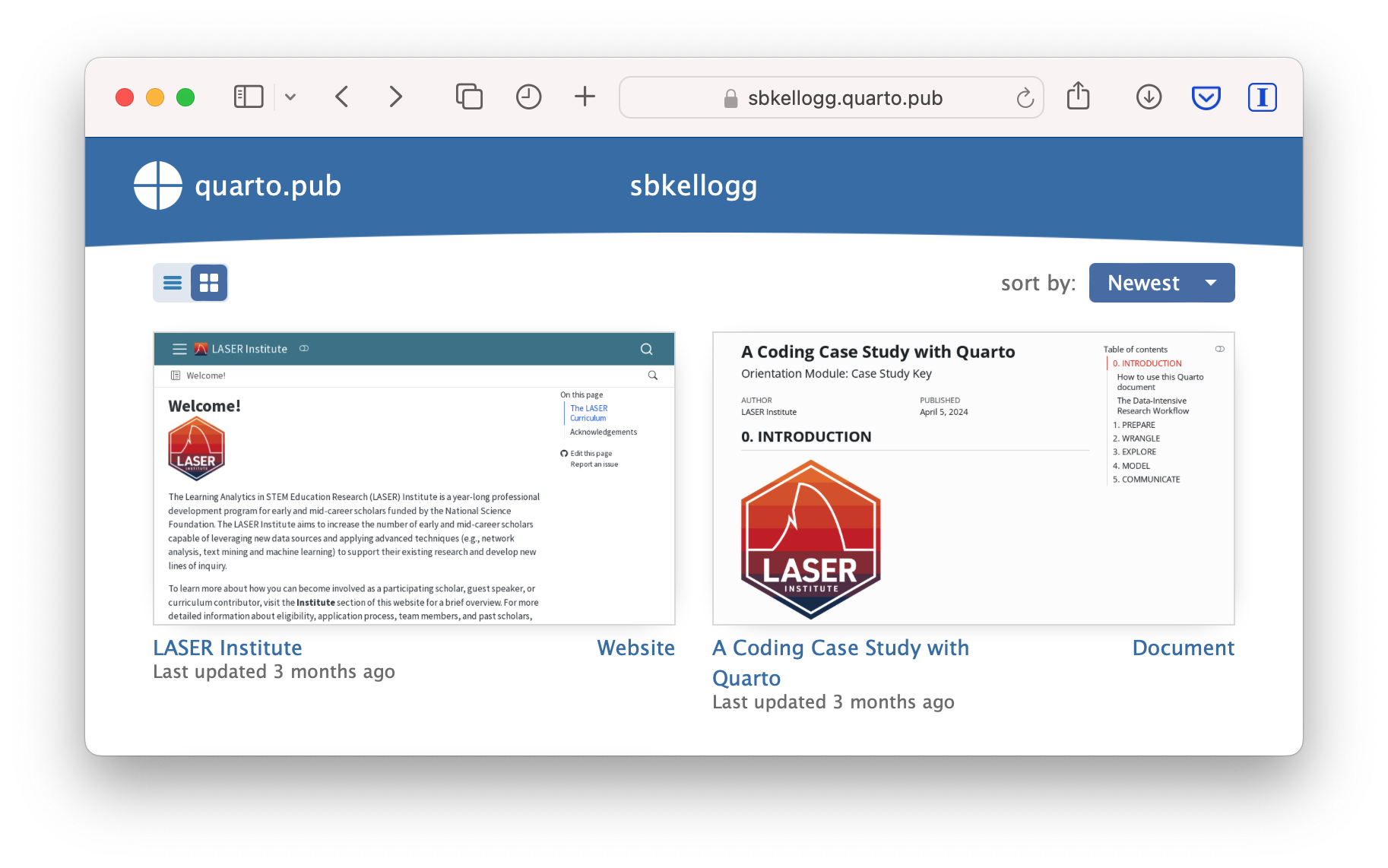This screenshot has height=868, width=1388.
Task: Open the Share menu
Action: pos(1078,97)
